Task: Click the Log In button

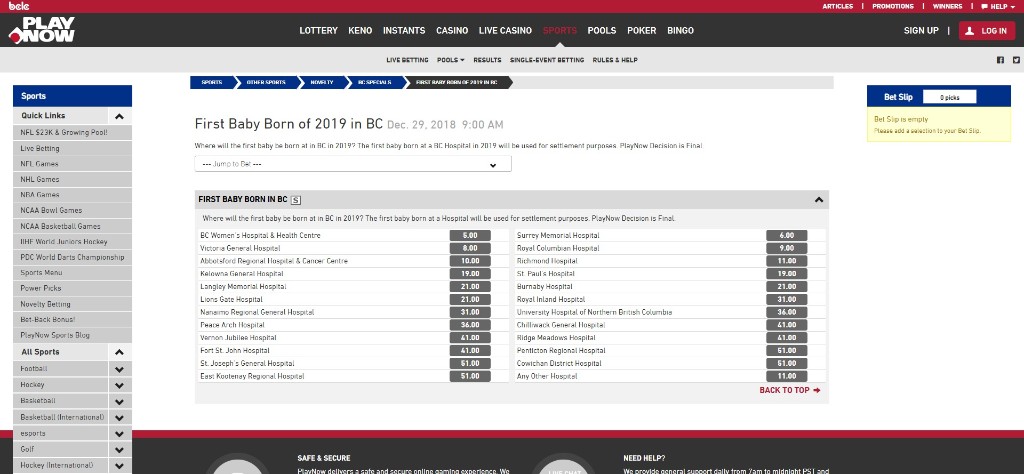Action: [x=986, y=31]
